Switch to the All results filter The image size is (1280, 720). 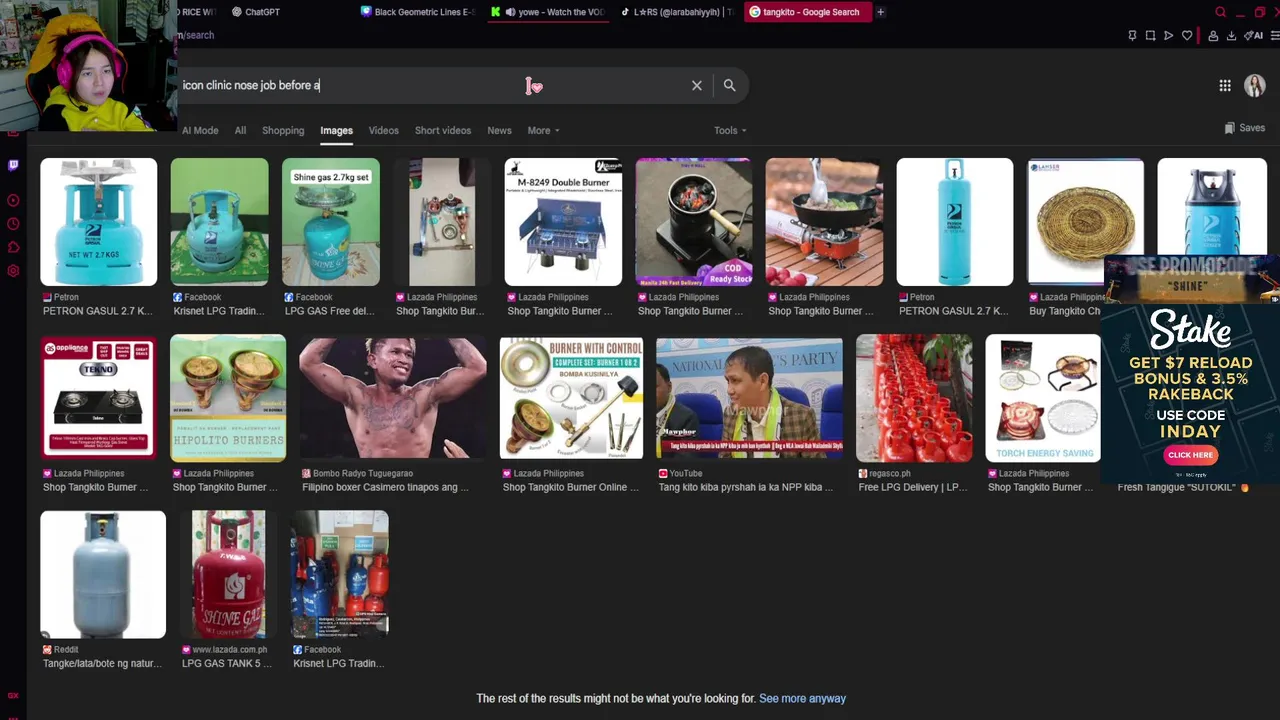pos(240,131)
